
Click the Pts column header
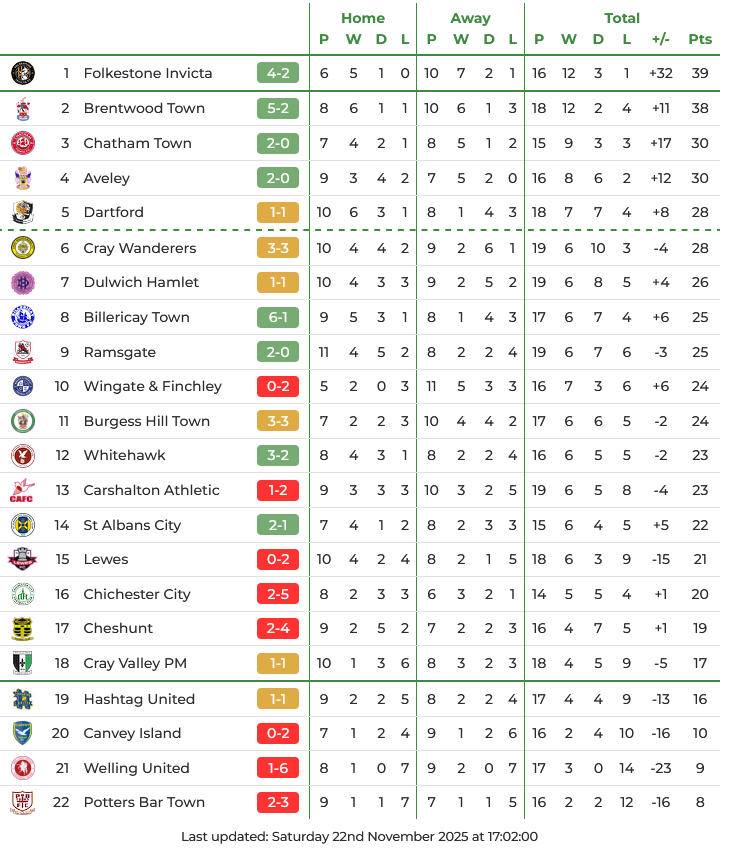tap(700, 39)
